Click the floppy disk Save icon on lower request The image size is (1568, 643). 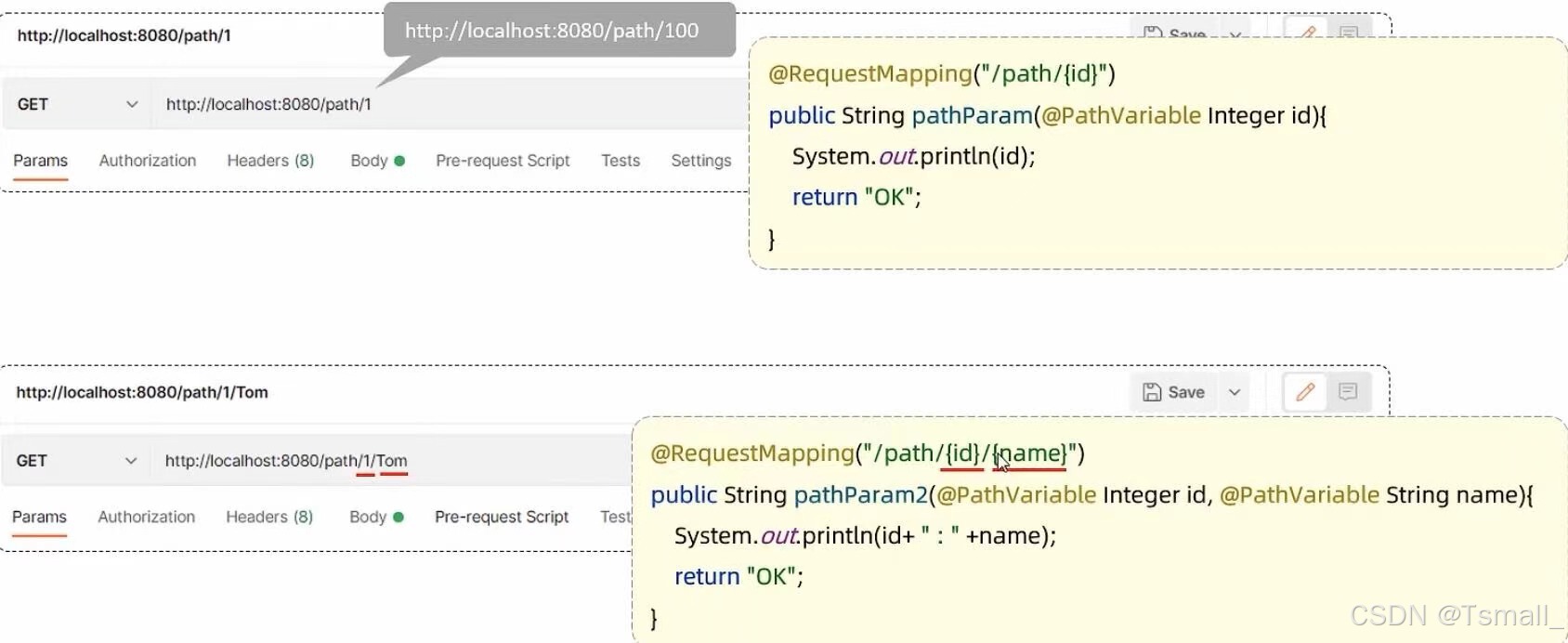1153,392
